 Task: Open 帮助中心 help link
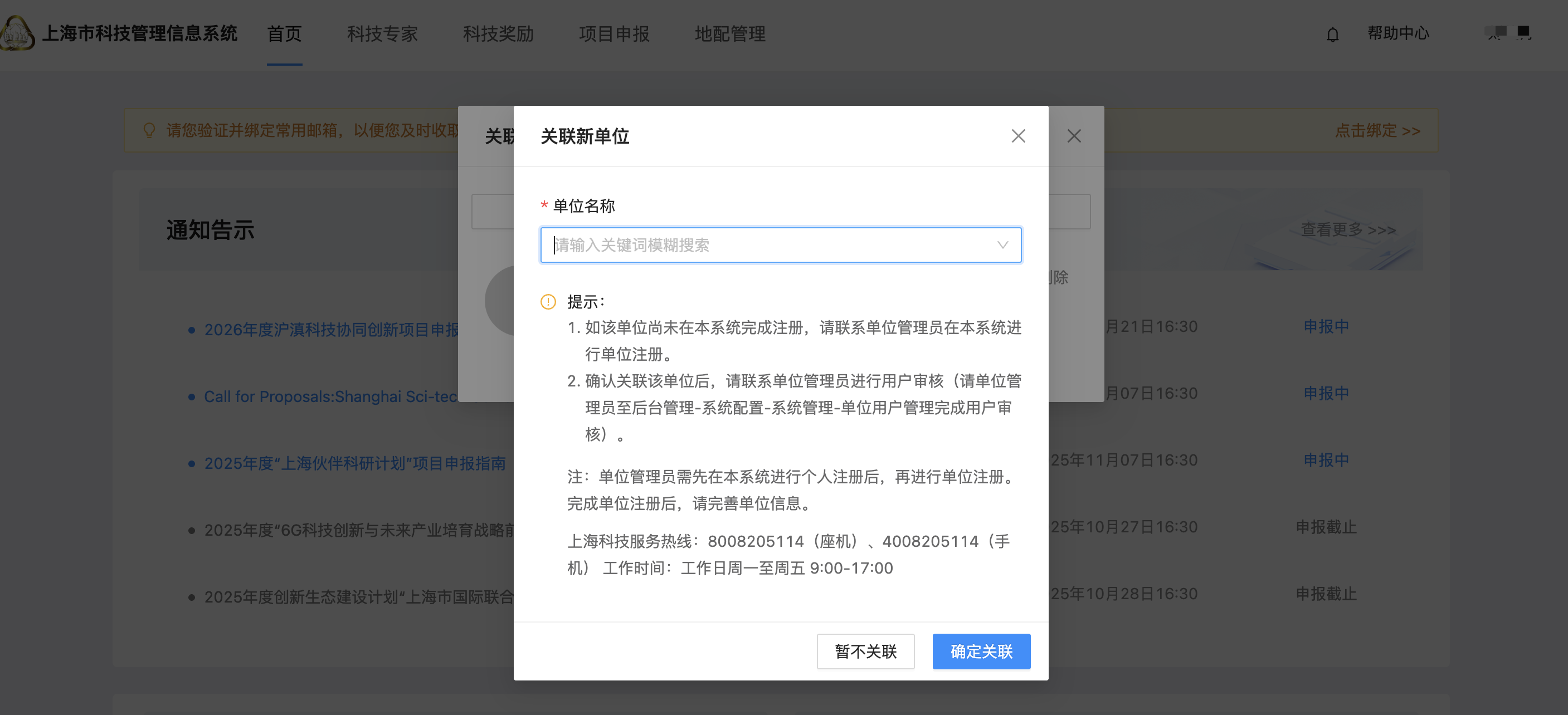[1398, 33]
